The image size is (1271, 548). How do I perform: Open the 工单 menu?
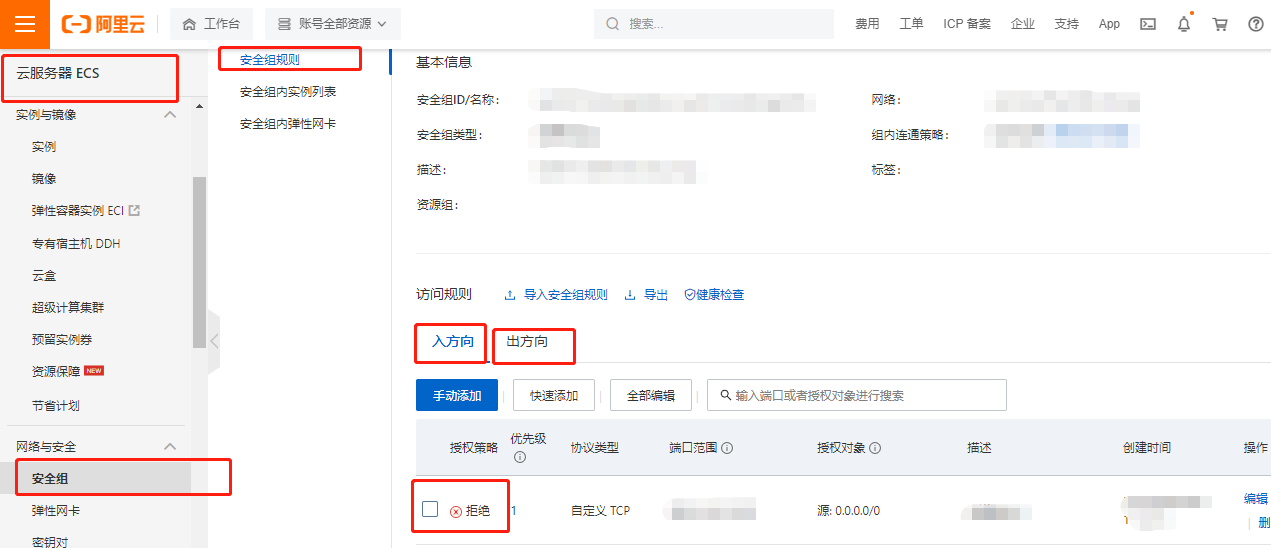tap(911, 24)
